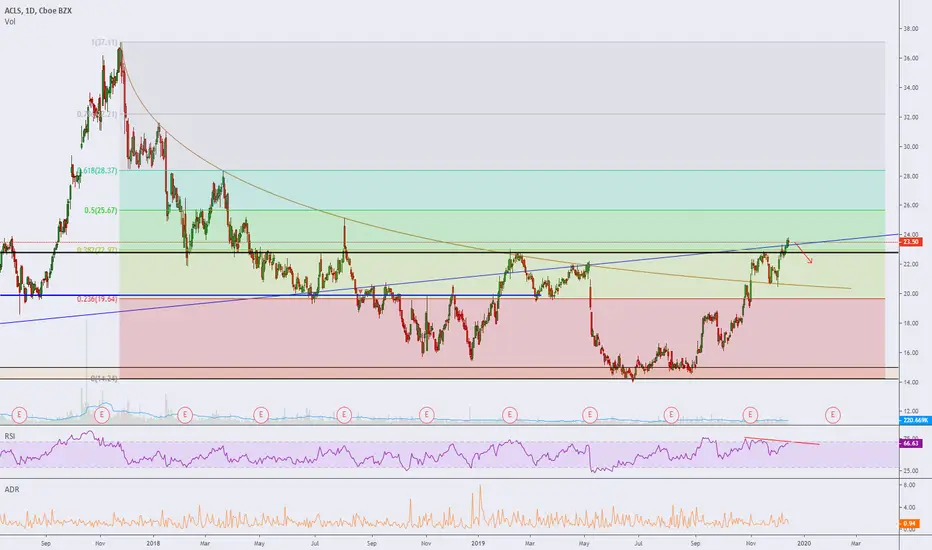The height and width of the screenshot is (550, 932).
Task: Select the 0.236(19.64) Fibonacci level label
Action: click(97, 299)
